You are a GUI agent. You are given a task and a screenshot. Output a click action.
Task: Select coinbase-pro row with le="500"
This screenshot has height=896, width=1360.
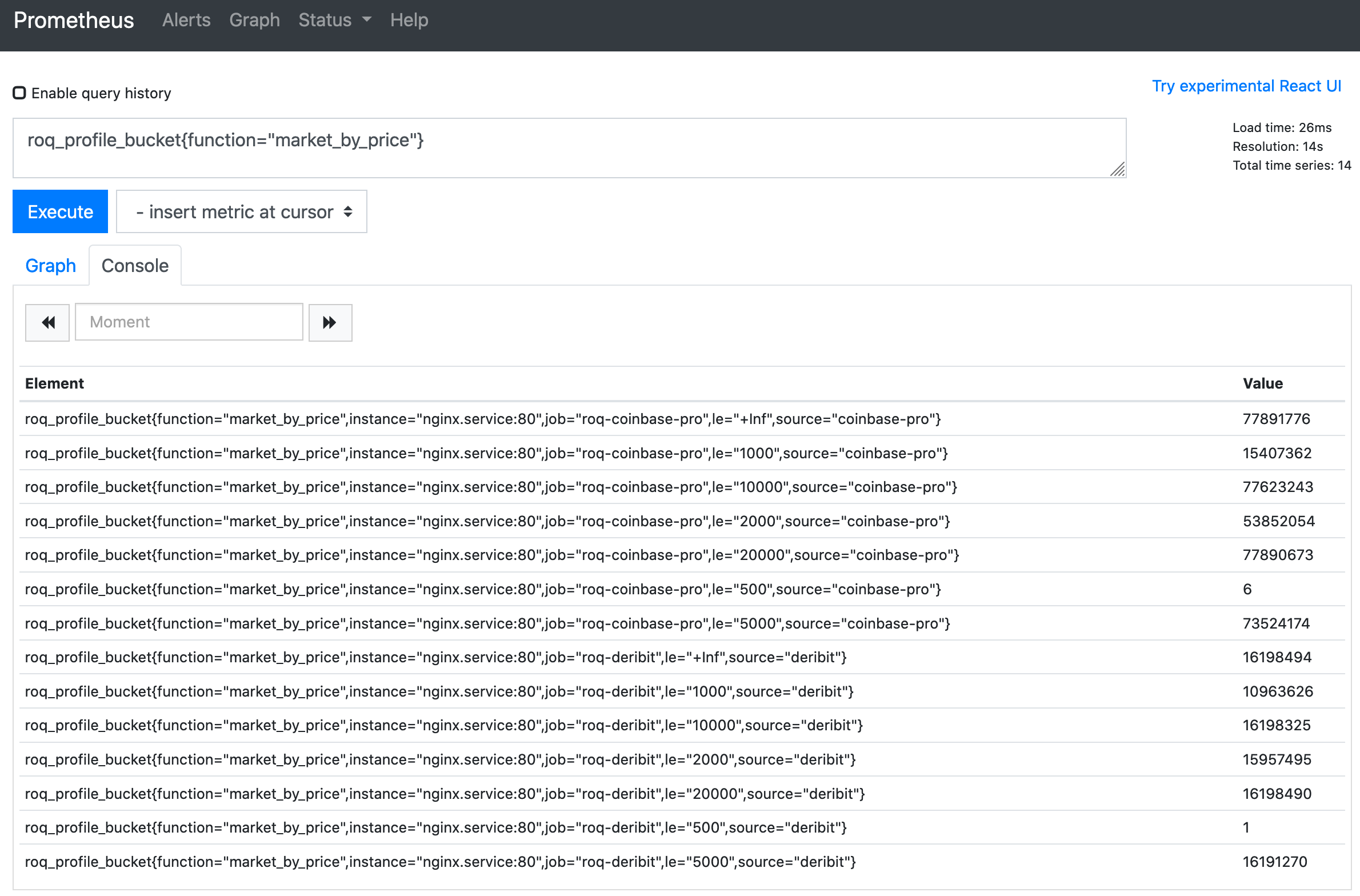682,589
